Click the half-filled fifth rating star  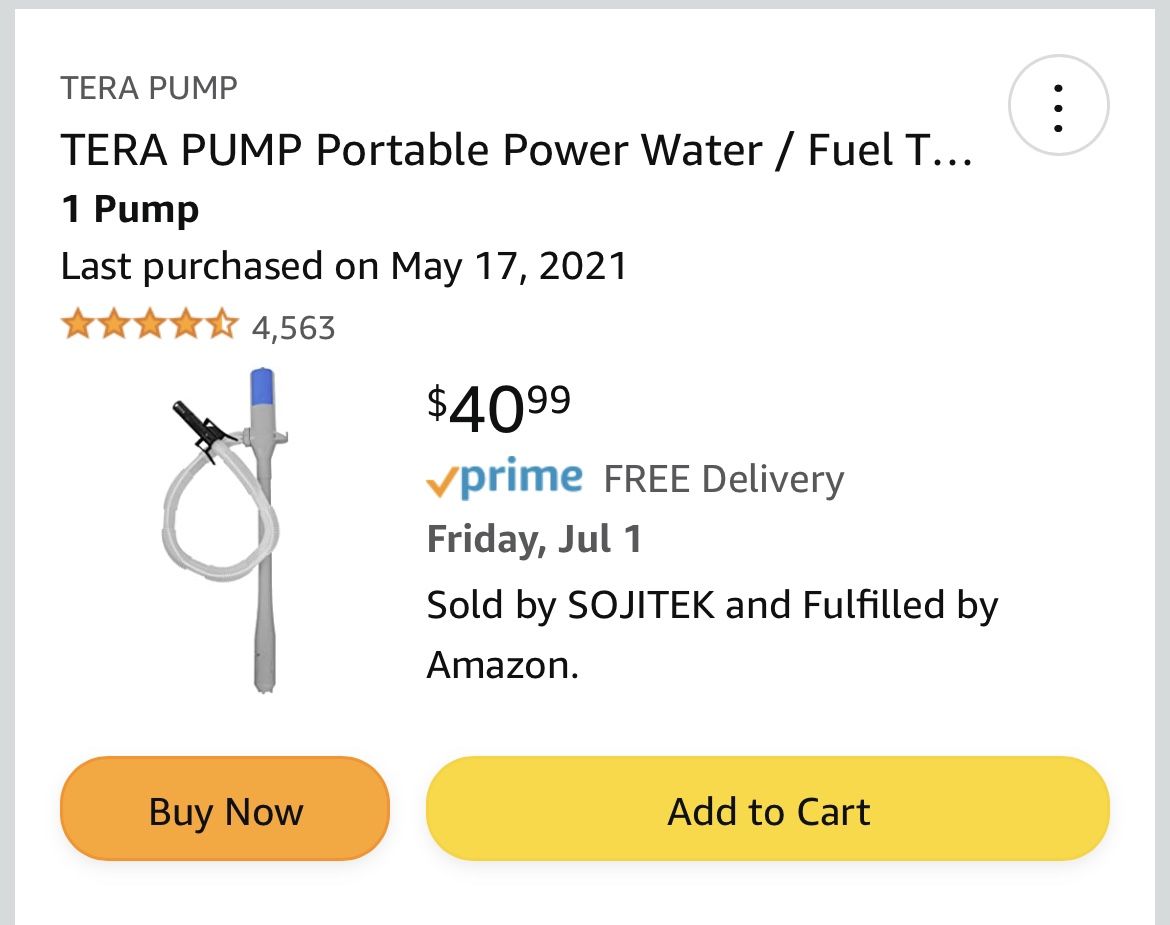[x=221, y=326]
